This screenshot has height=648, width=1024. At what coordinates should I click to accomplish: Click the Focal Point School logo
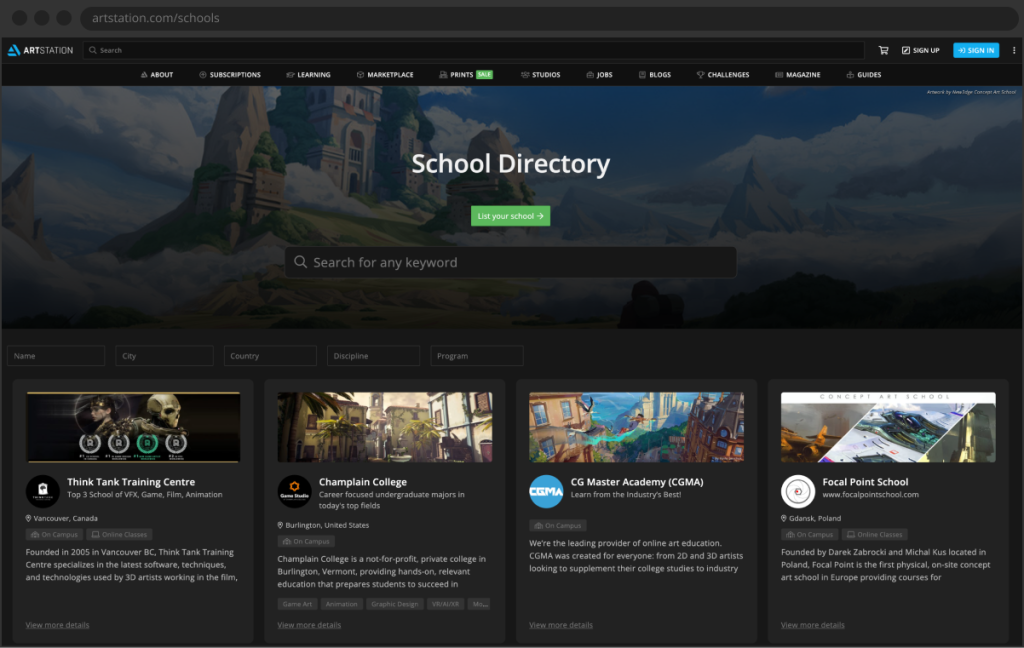798,491
